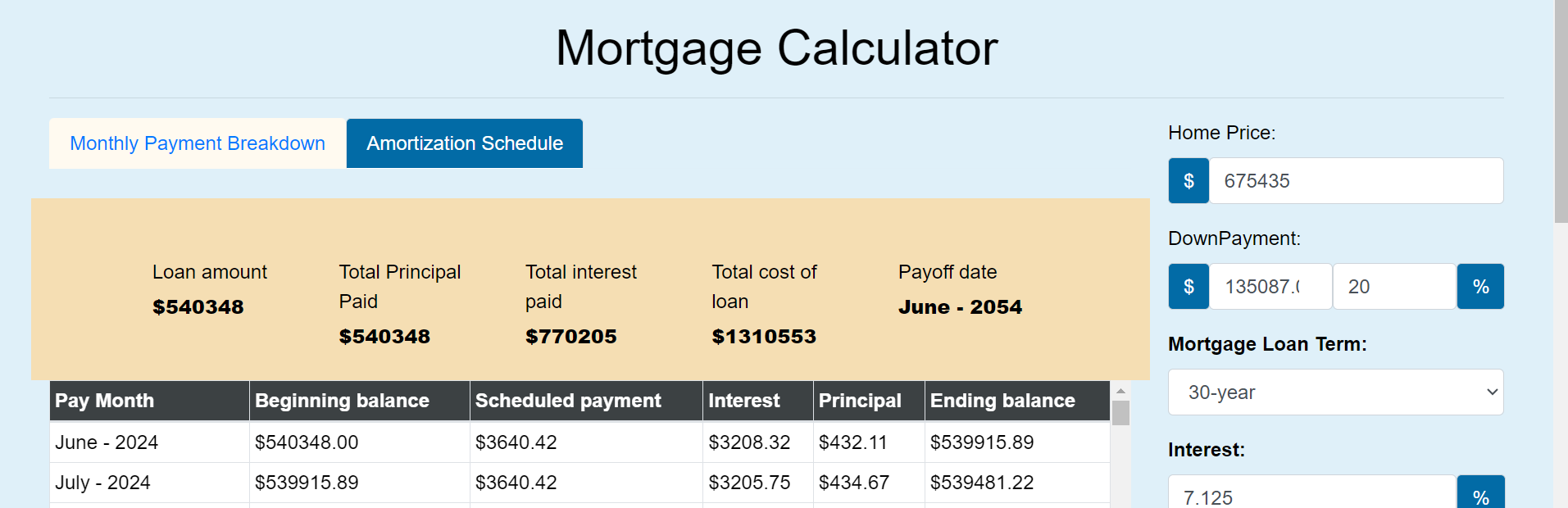The width and height of the screenshot is (1568, 508).
Task: Click the Scheduled payment column header
Action: [x=585, y=401]
